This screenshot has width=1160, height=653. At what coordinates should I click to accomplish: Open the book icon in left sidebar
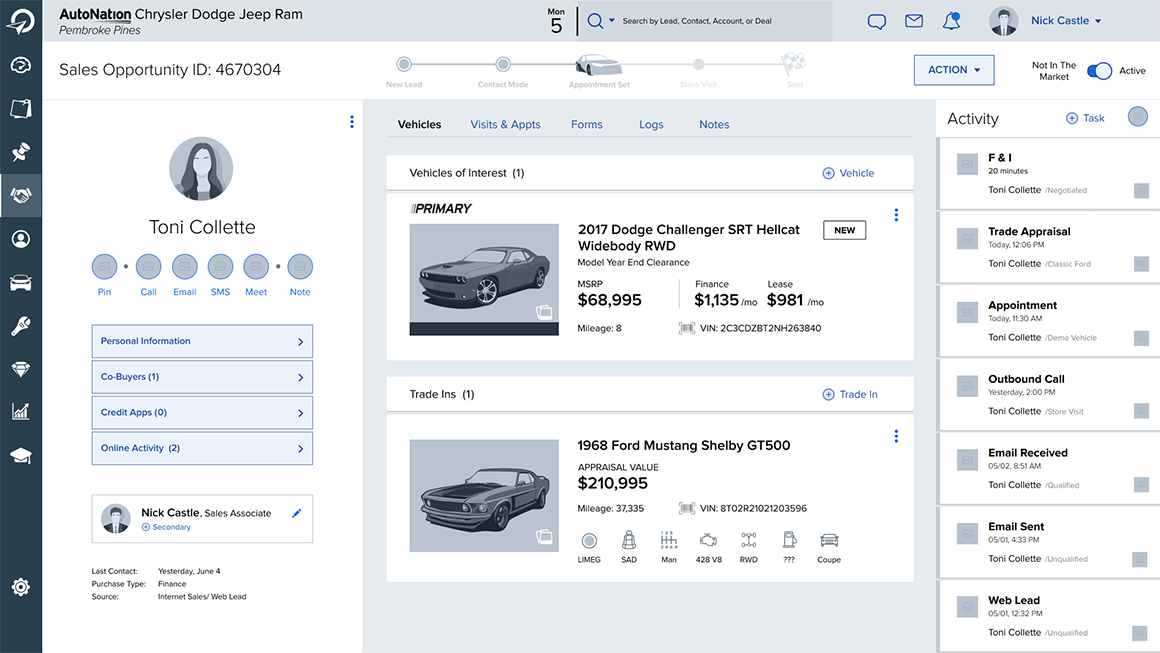[21, 109]
